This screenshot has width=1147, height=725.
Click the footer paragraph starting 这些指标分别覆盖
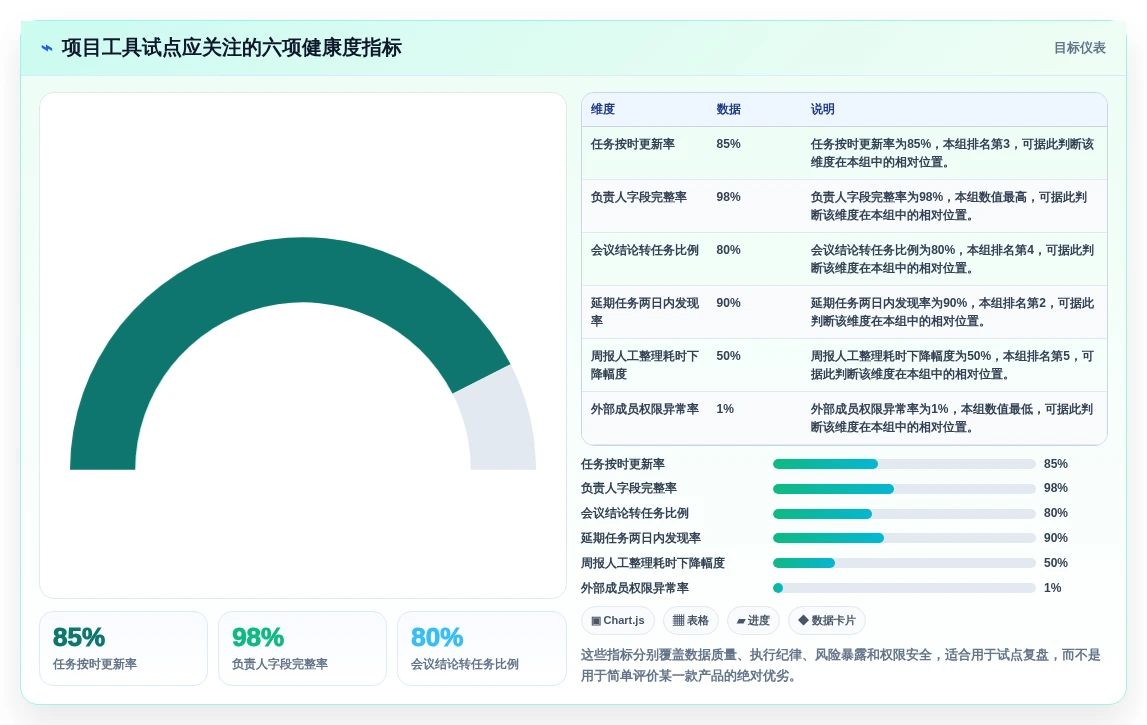840,665
